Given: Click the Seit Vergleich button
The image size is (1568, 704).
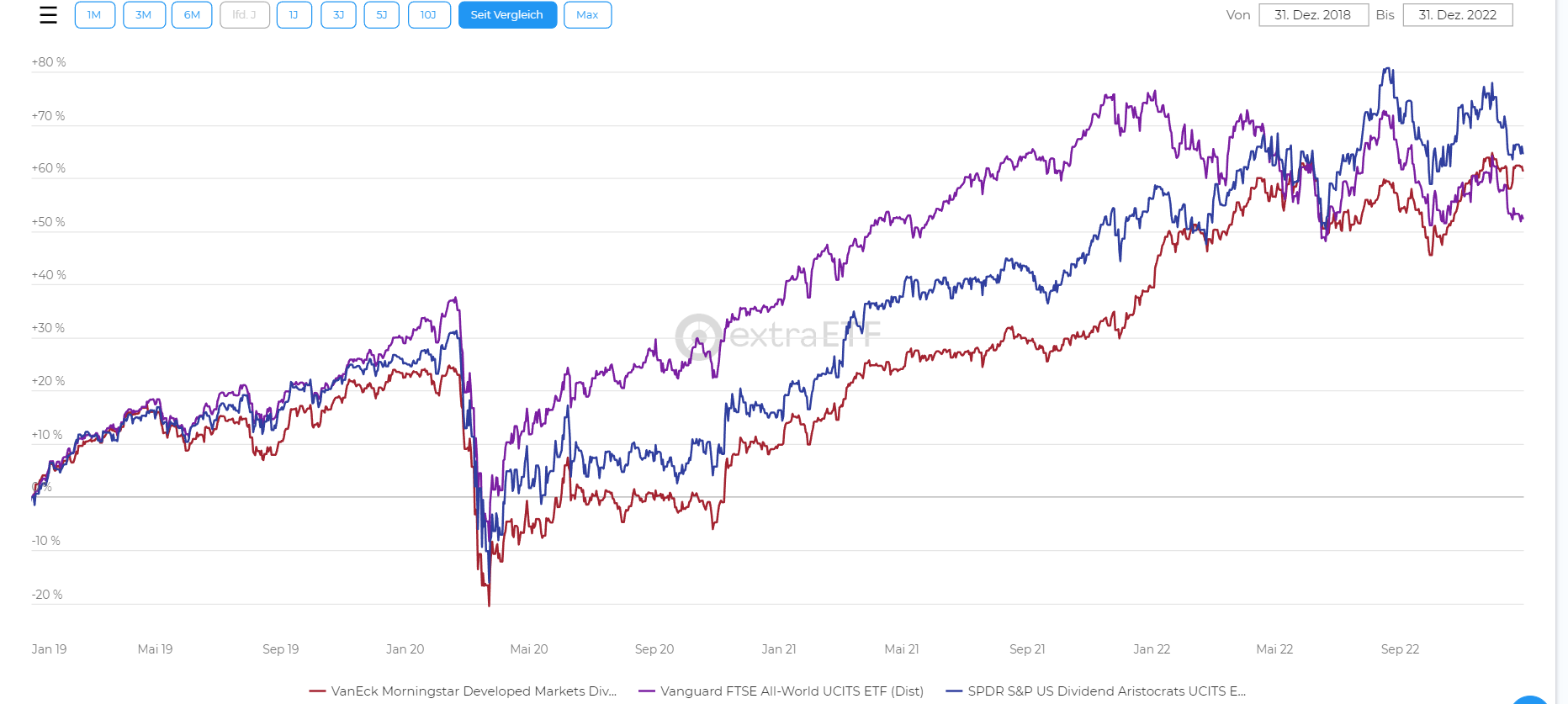Looking at the screenshot, I should pyautogui.click(x=507, y=15).
